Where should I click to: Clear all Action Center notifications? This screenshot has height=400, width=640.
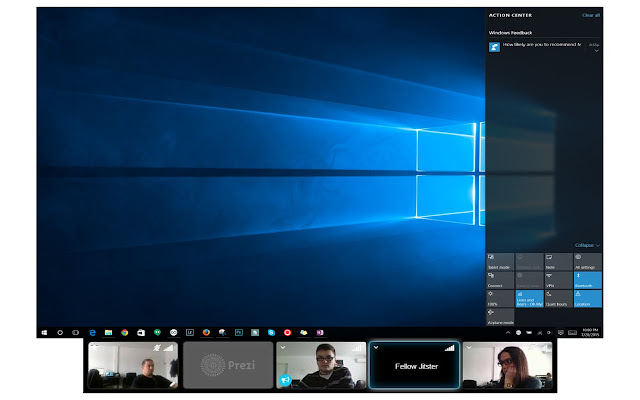[591, 15]
